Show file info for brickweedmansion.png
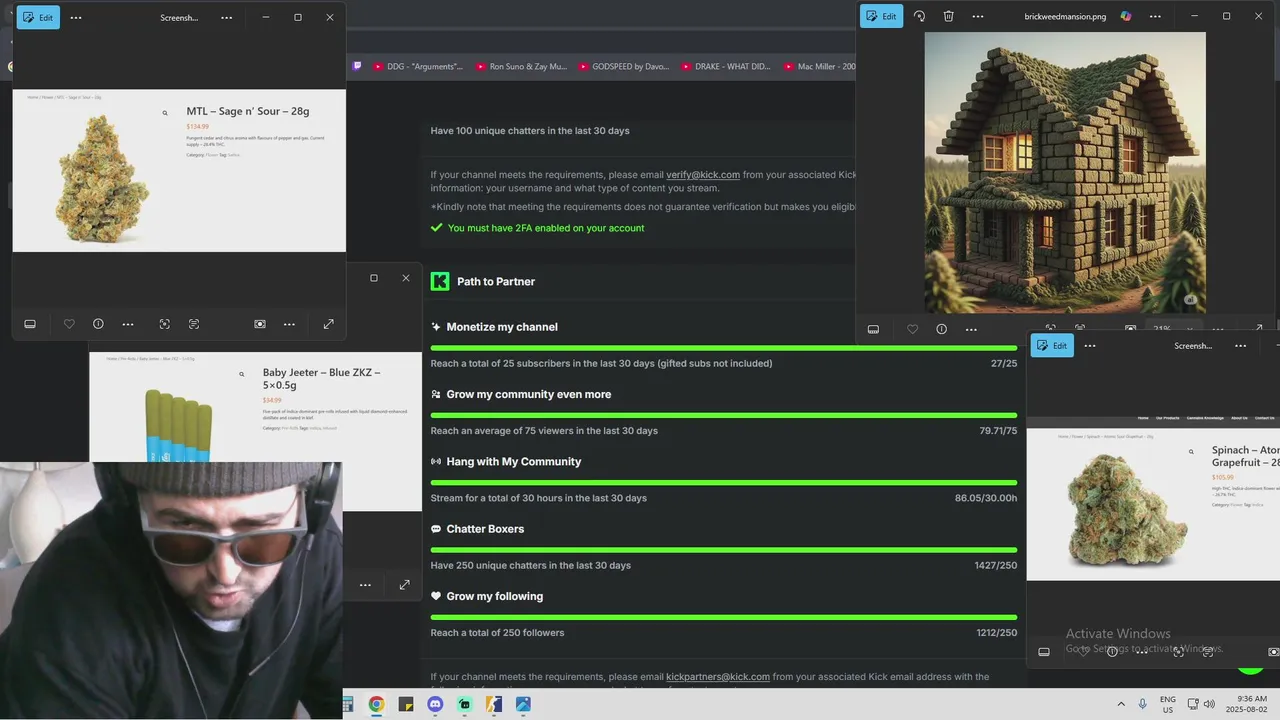 [941, 329]
